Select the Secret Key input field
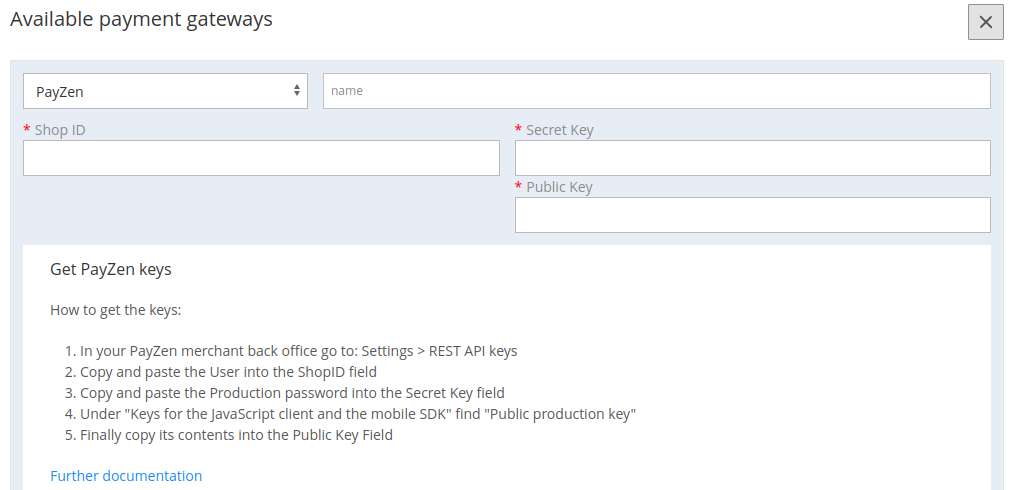 [752, 158]
